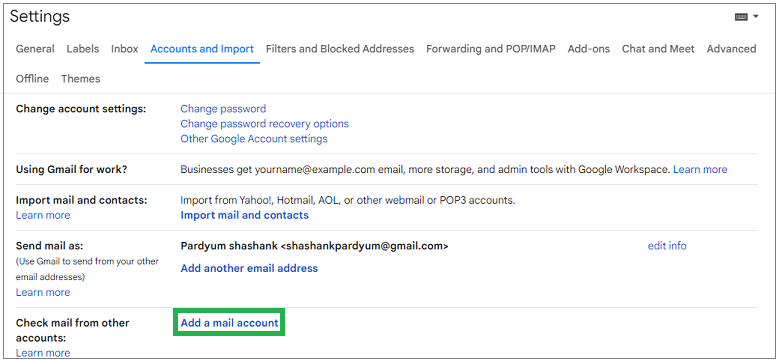This screenshot has height=361, width=779.
Task: Switch to the Add-ons tab
Action: pyautogui.click(x=589, y=49)
